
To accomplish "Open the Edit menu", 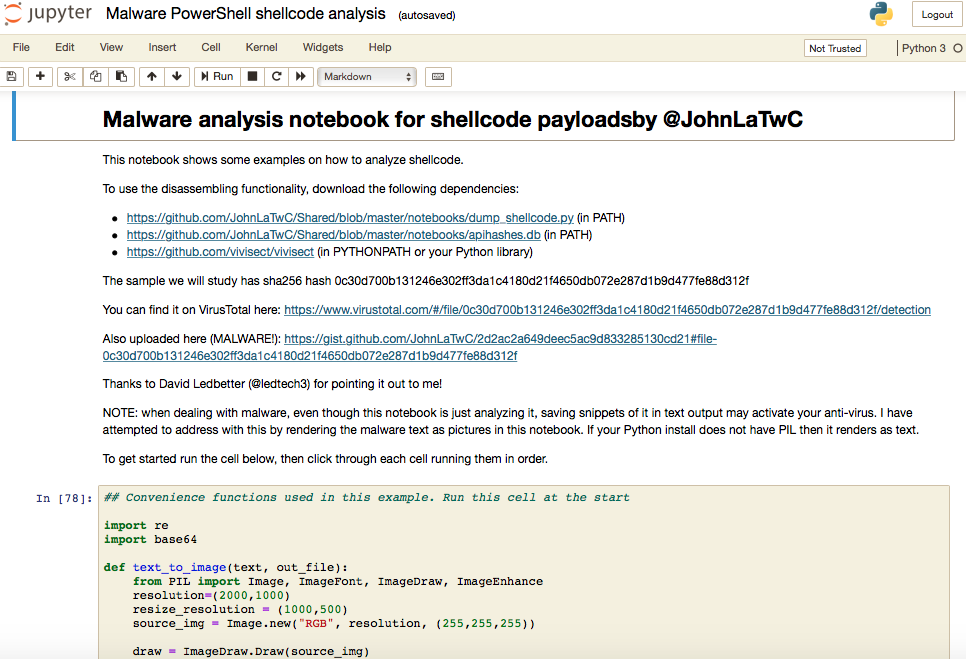I will click(65, 47).
